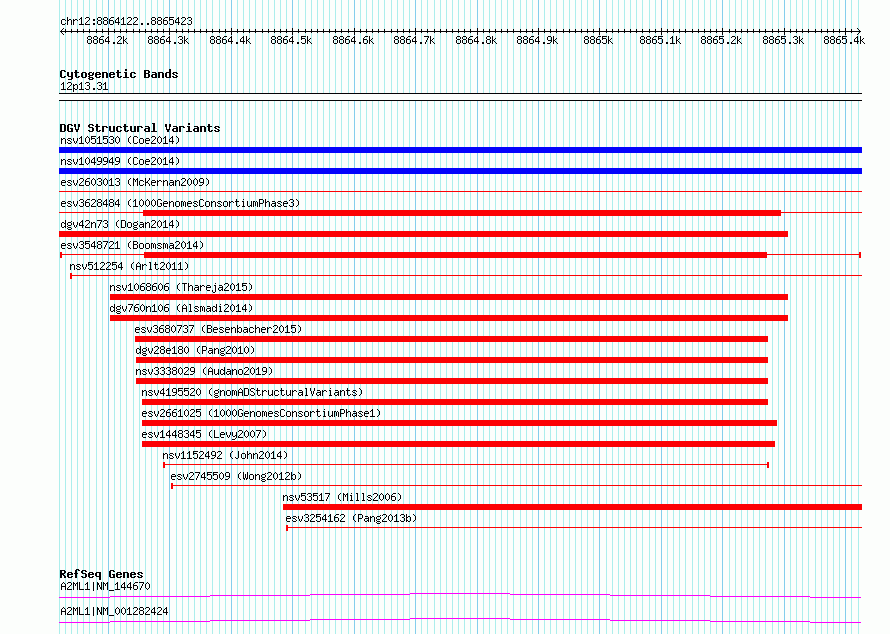Open dgv760n106 (Alsmadi2014) variant label

click(x=181, y=308)
